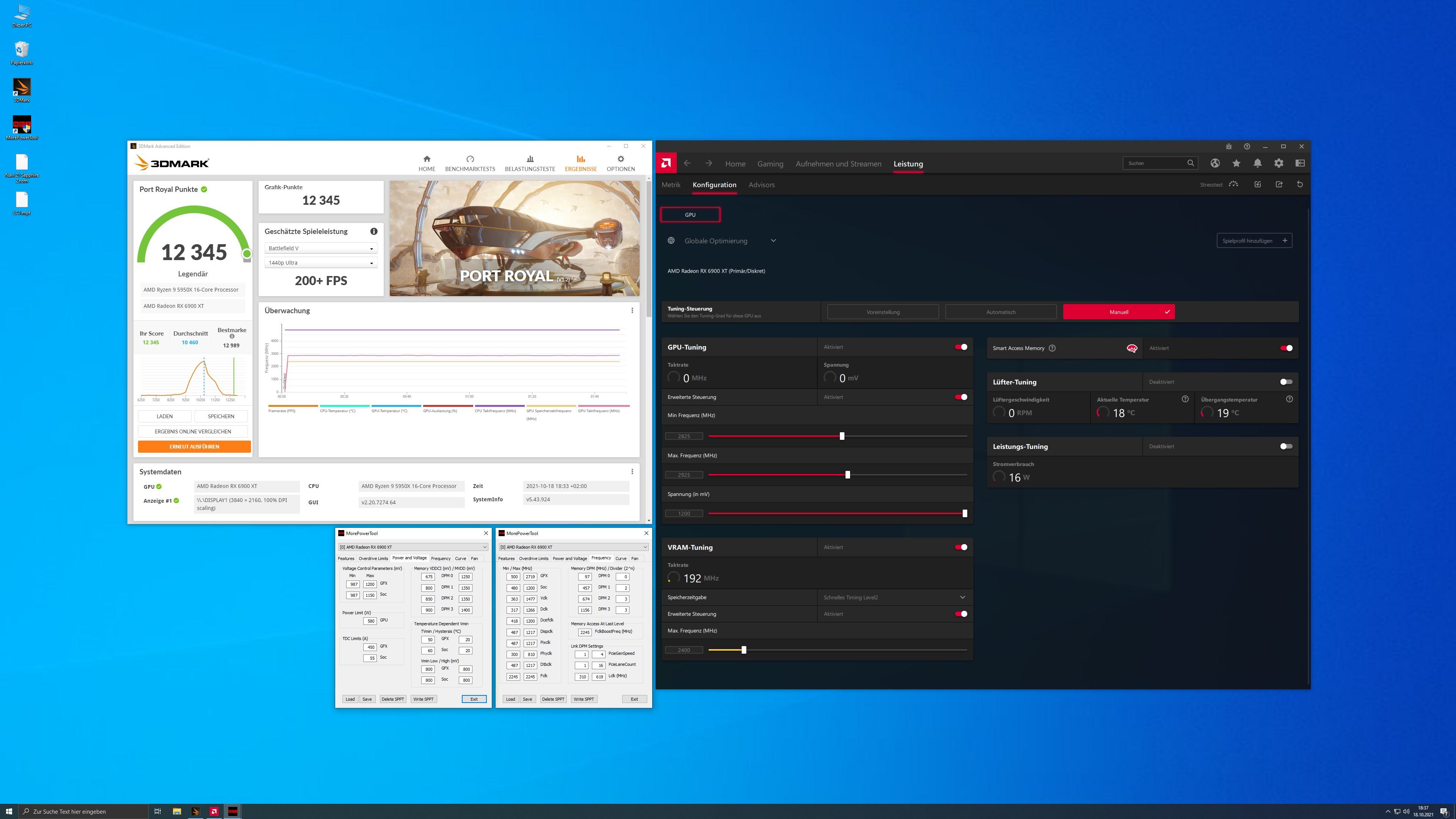Toggle GPU-Tuning switch
This screenshot has height=819, width=1456.
tap(961, 347)
